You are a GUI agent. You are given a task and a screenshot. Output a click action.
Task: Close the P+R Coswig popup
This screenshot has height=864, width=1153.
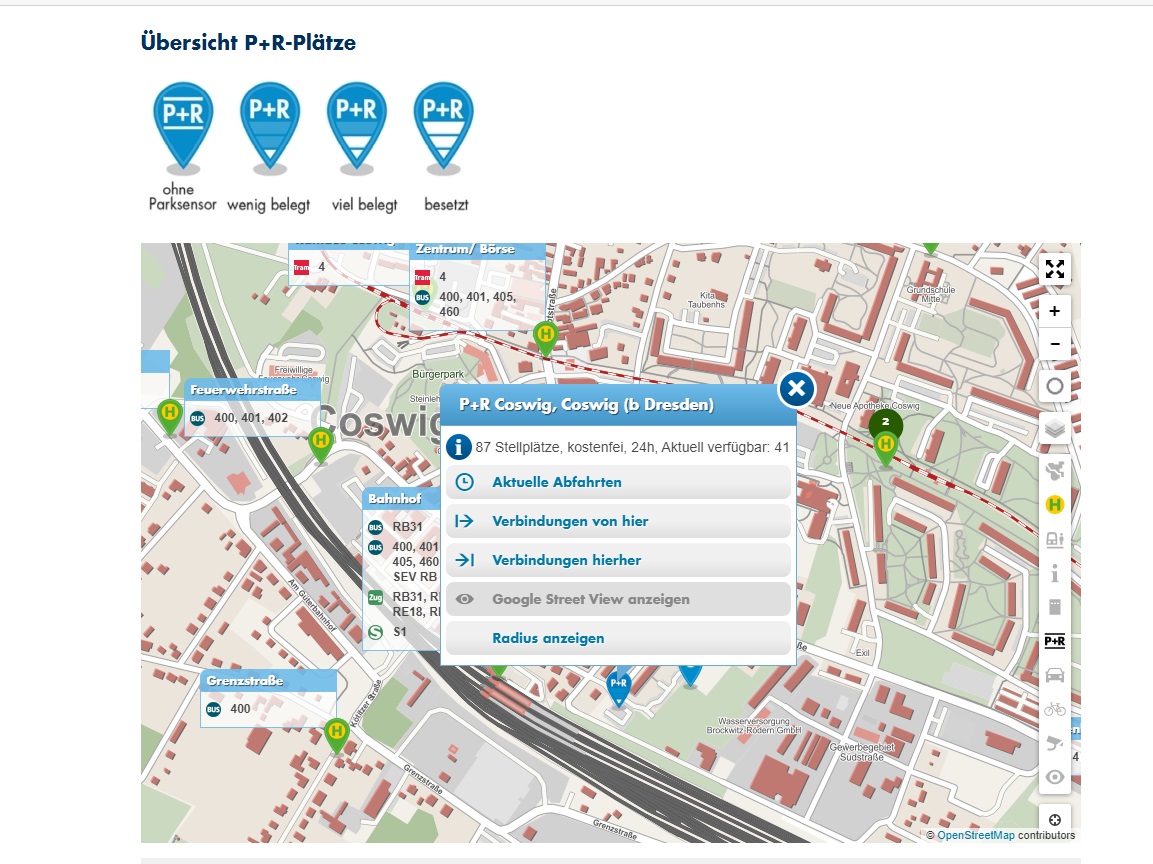point(796,388)
